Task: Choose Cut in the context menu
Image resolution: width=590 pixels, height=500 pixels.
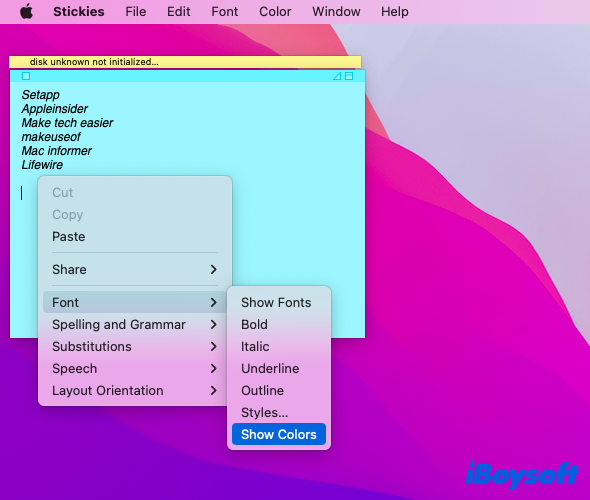Action: [135, 193]
